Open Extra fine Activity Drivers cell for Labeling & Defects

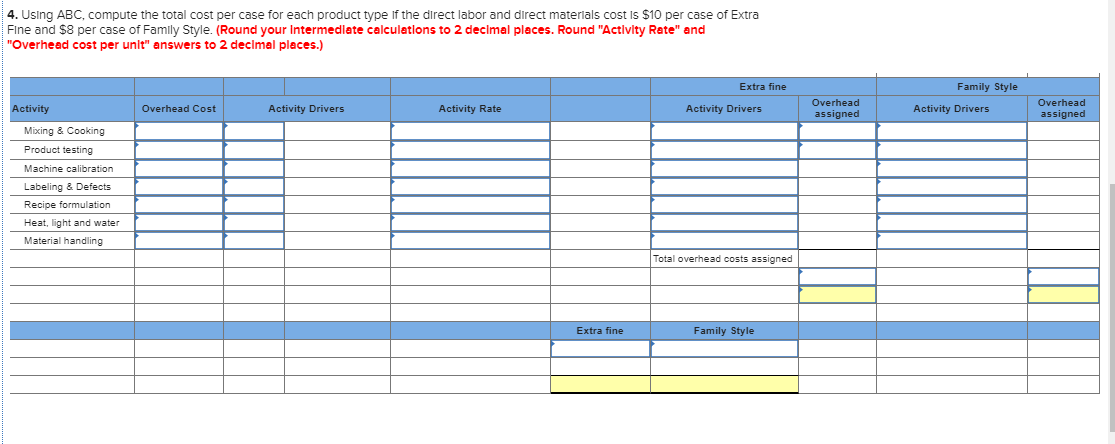point(724,186)
